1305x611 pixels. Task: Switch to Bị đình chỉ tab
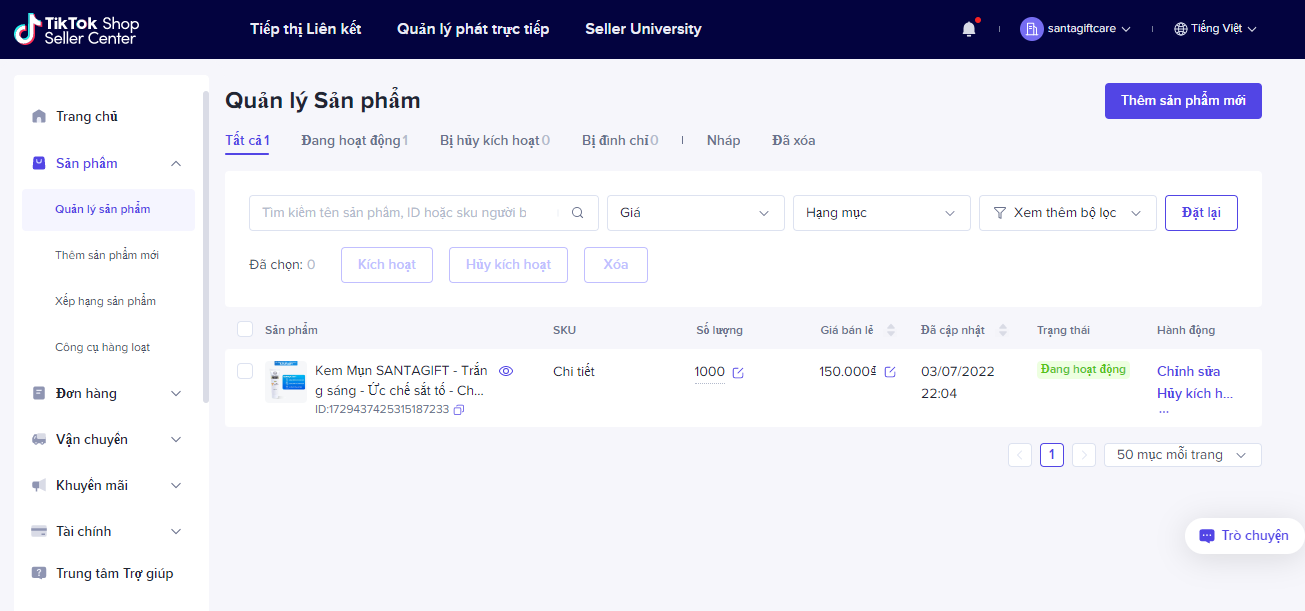tap(620, 140)
